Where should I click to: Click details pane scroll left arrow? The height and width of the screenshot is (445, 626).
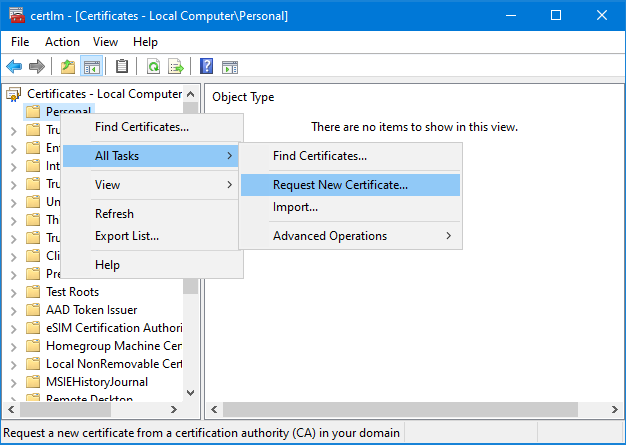click(214, 409)
